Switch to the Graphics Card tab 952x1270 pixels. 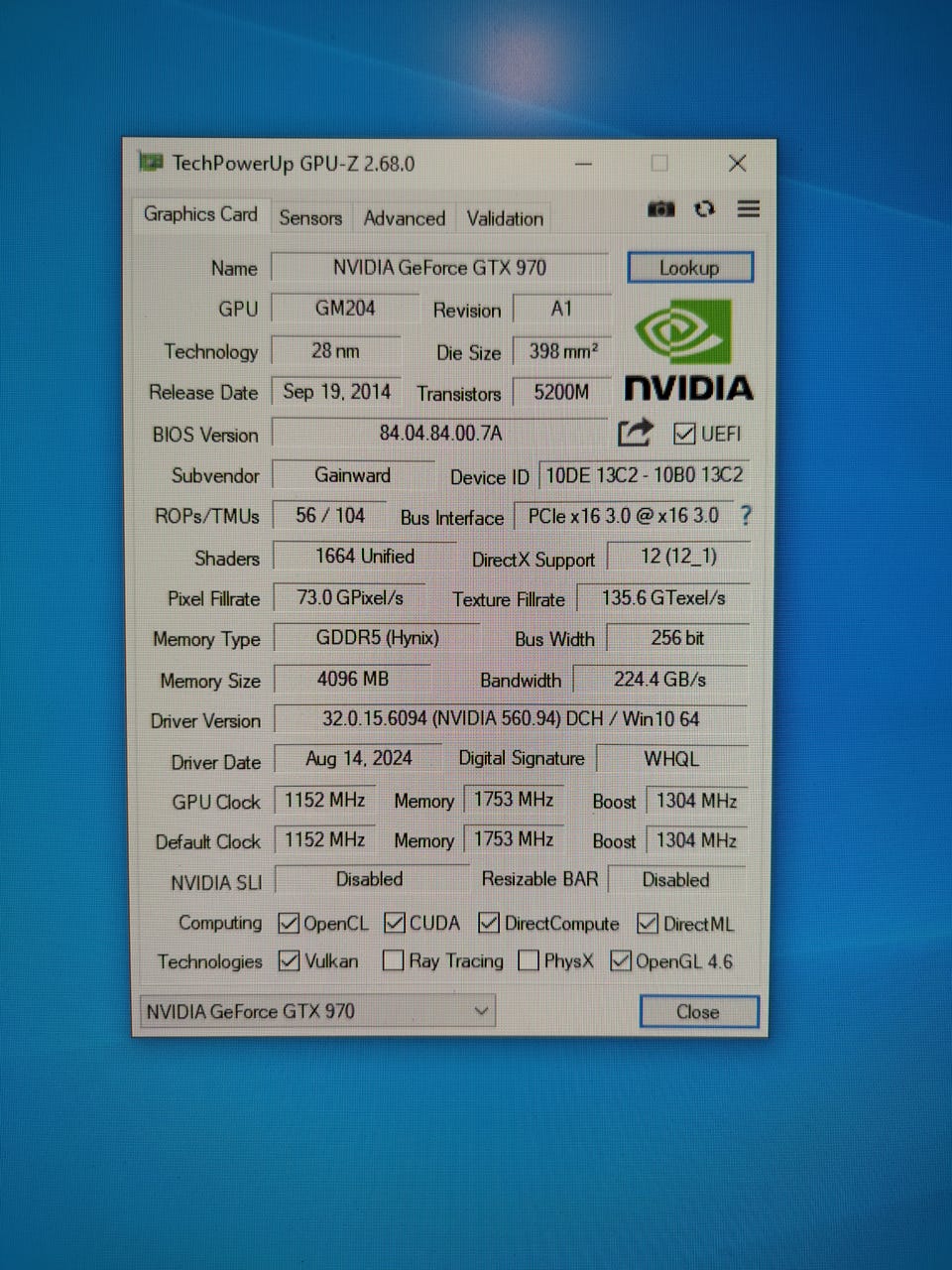[x=200, y=214]
